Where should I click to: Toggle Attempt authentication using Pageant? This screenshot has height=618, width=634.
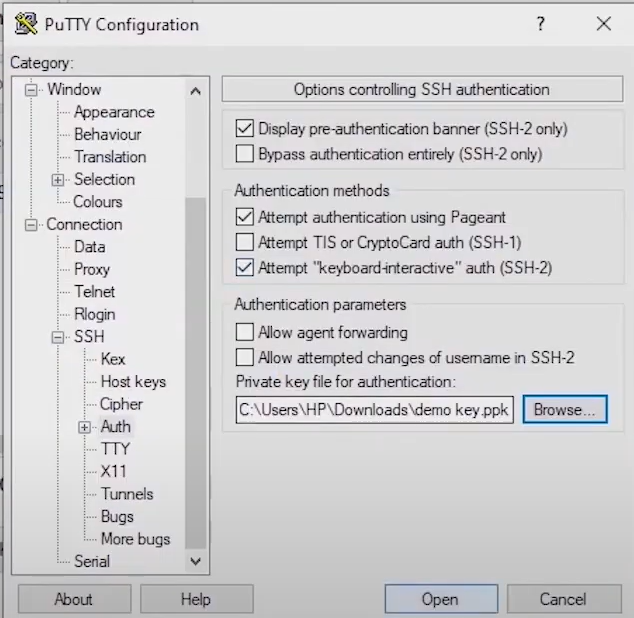[245, 217]
